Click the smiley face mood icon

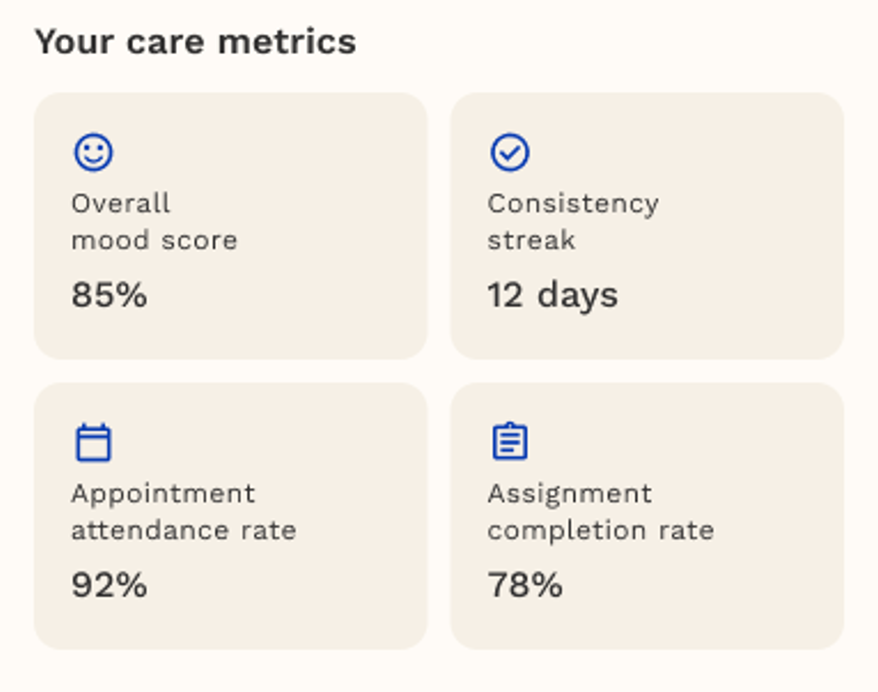pos(93,153)
